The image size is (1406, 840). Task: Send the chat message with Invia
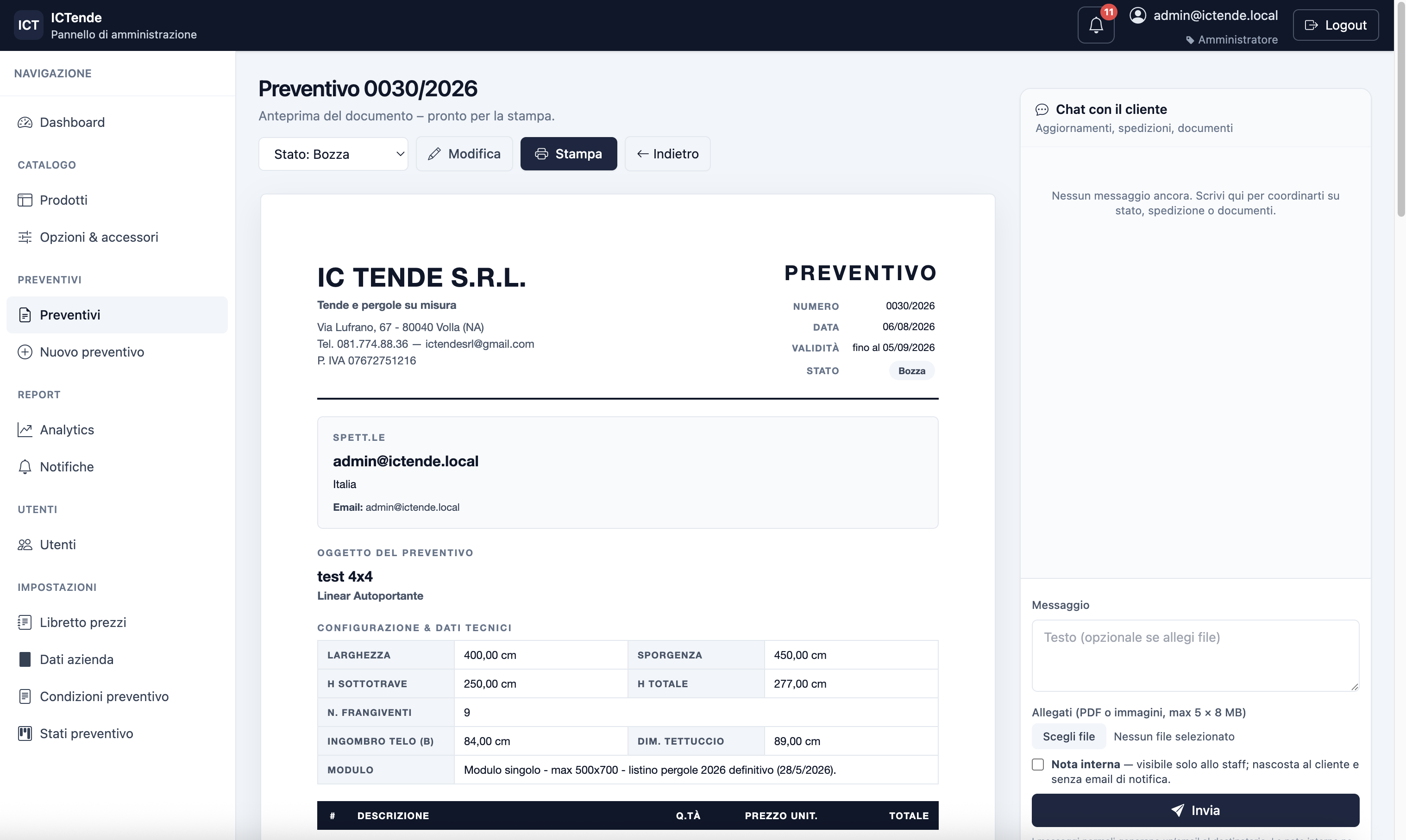tap(1195, 810)
